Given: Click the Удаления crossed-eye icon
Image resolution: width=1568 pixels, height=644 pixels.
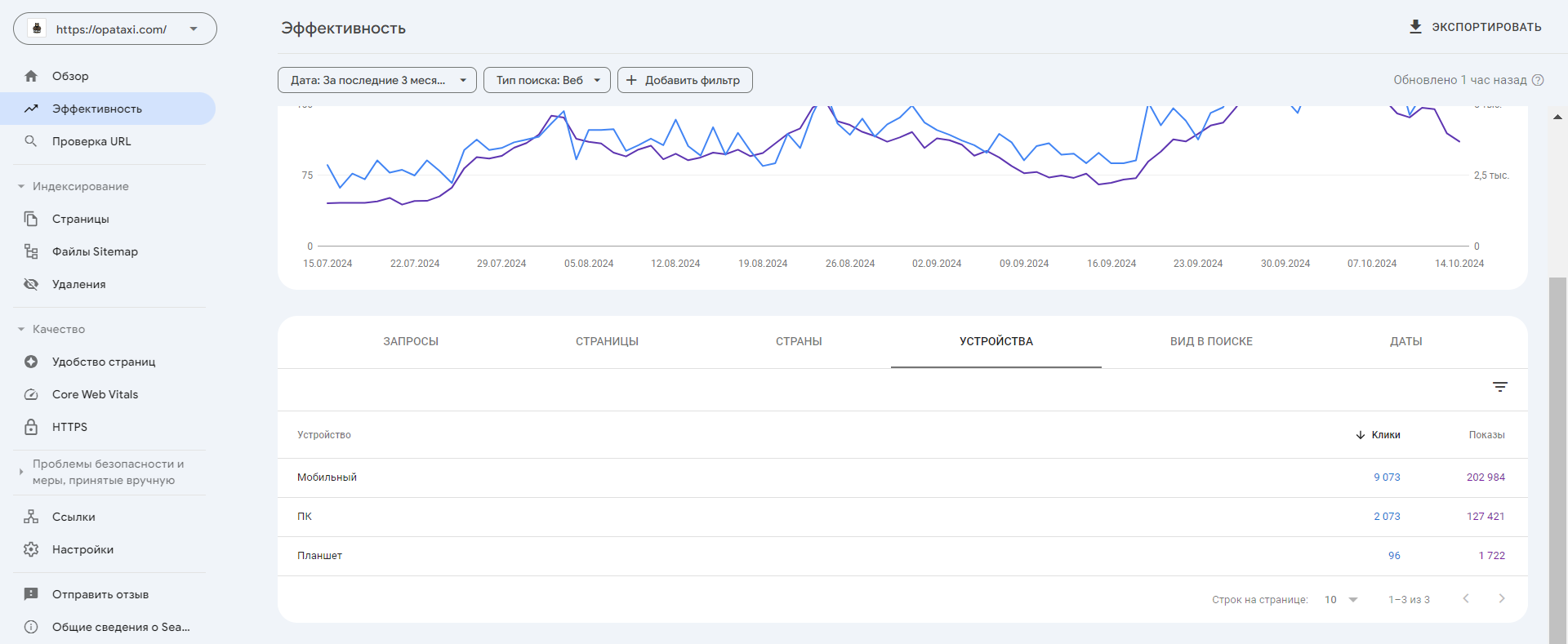Looking at the screenshot, I should tap(31, 284).
